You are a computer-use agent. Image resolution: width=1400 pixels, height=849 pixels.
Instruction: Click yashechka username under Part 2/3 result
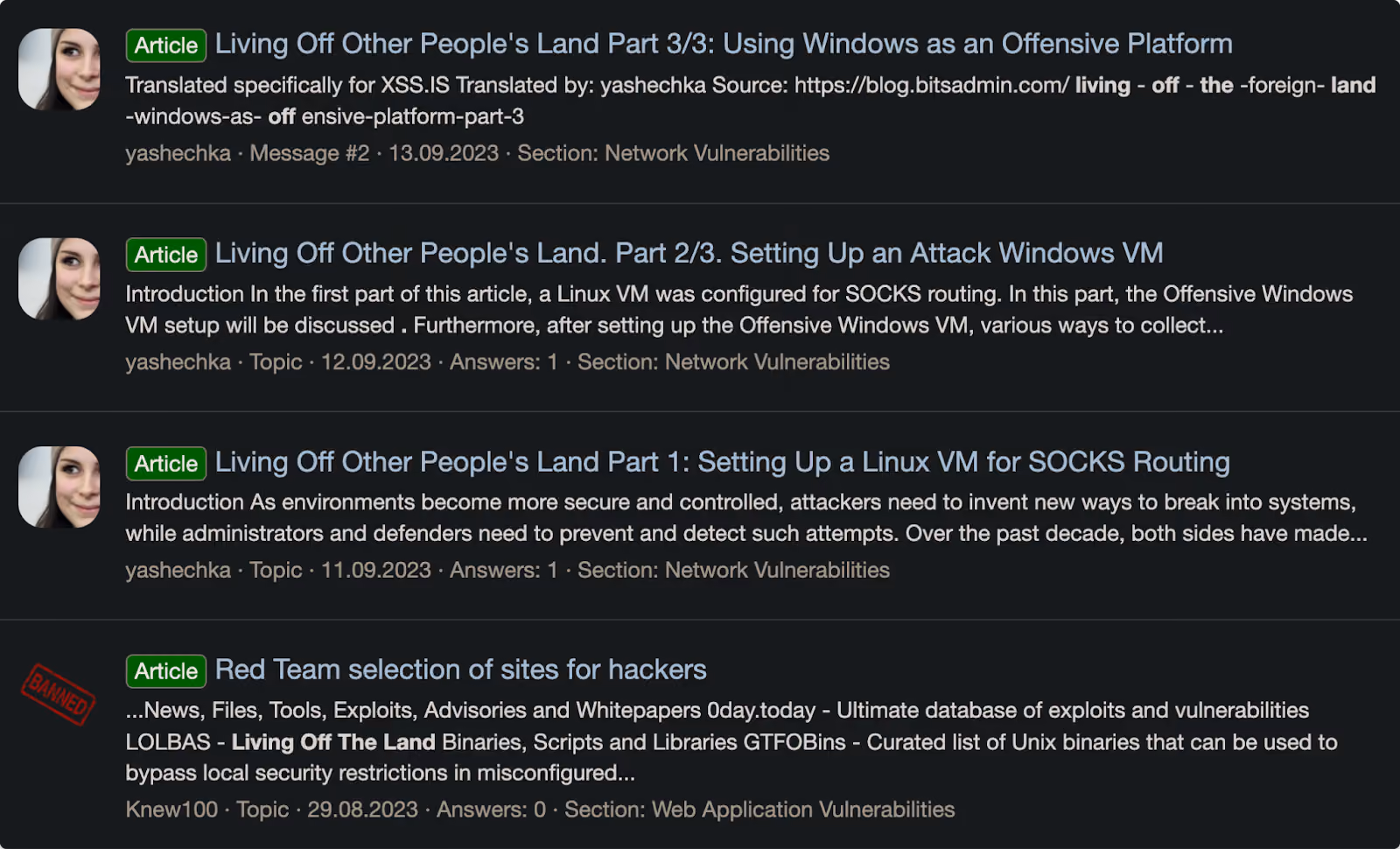tap(178, 361)
